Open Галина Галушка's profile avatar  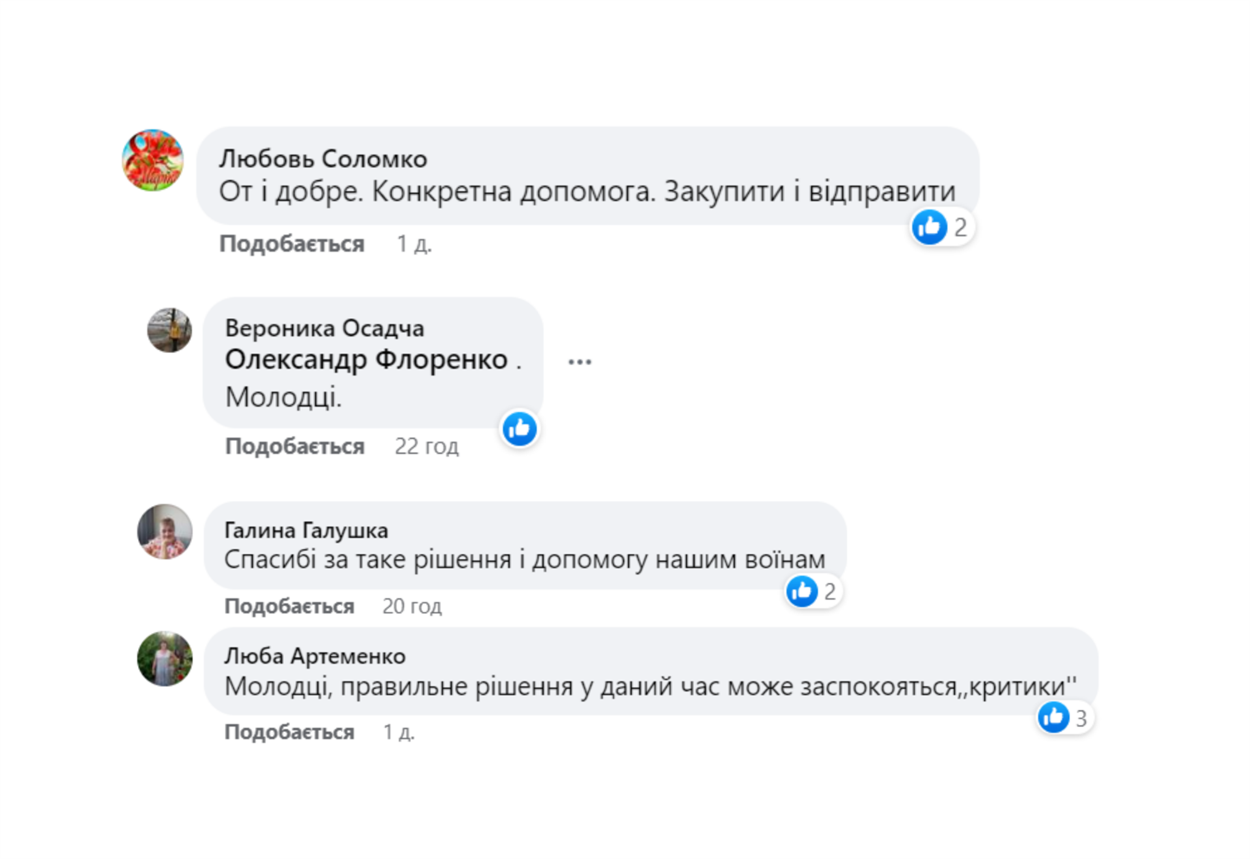pos(165,531)
